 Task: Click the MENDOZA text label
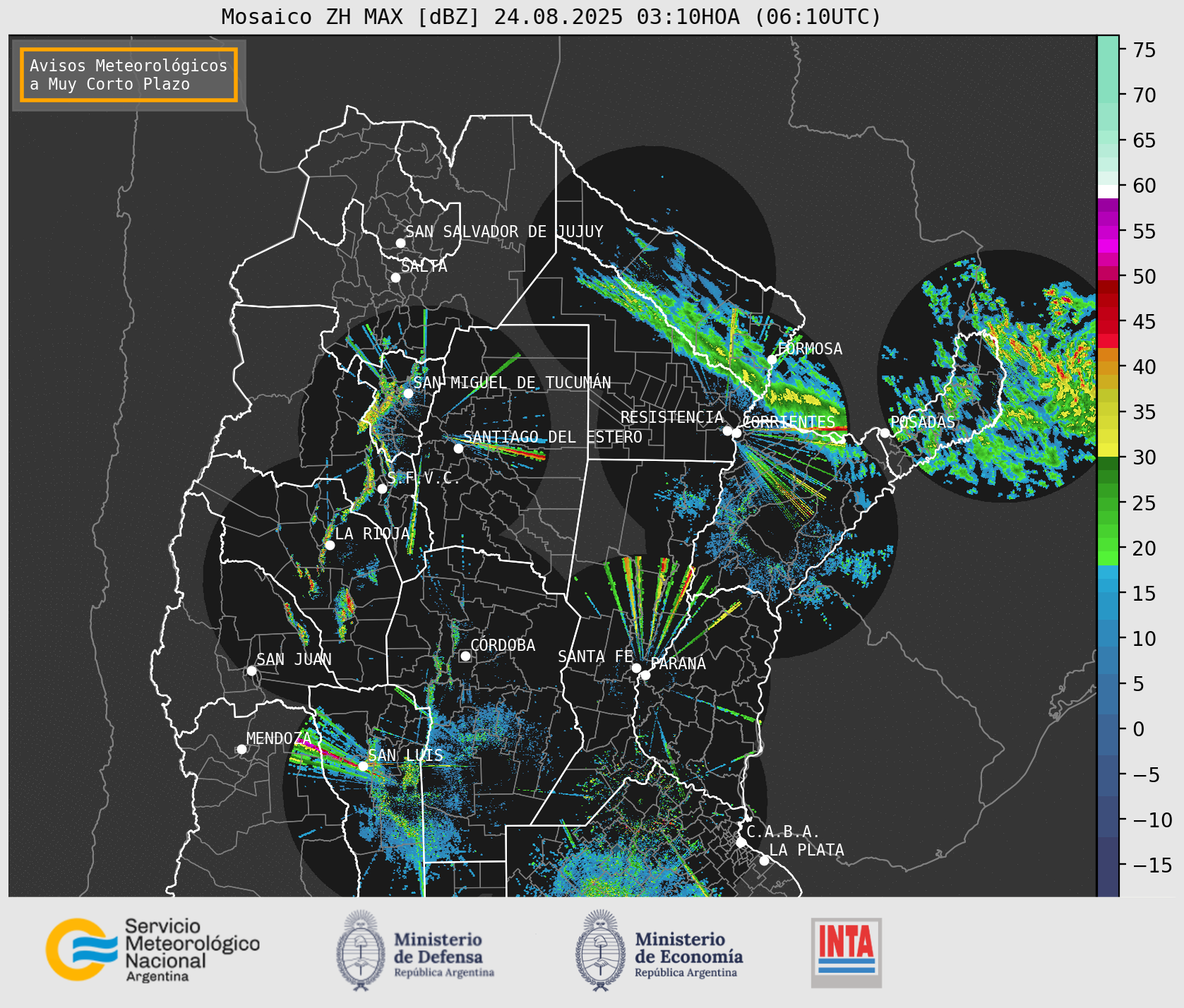click(x=279, y=738)
